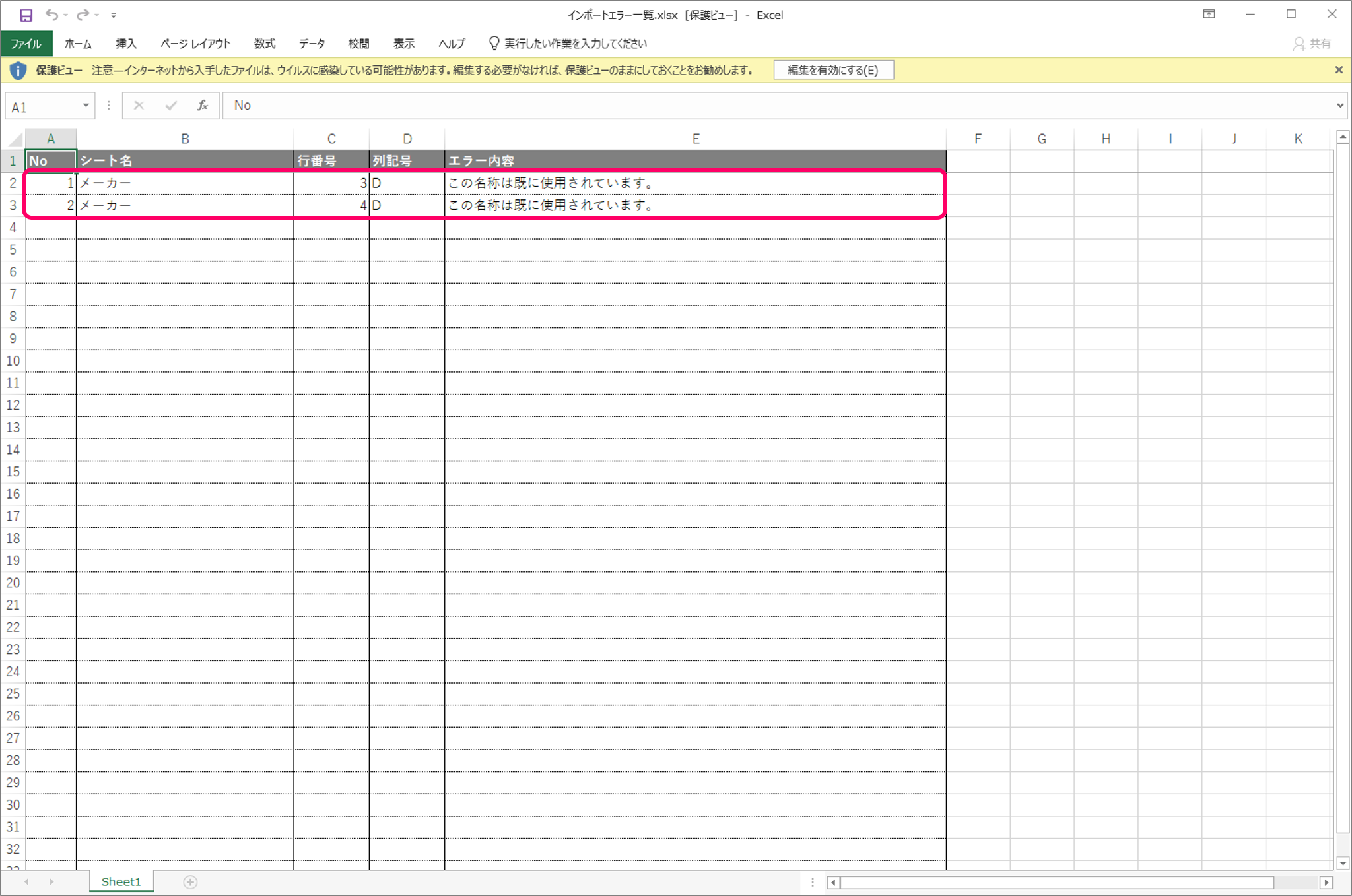The height and width of the screenshot is (896, 1352).
Task: Click the Undo arrow icon
Action: [51, 15]
